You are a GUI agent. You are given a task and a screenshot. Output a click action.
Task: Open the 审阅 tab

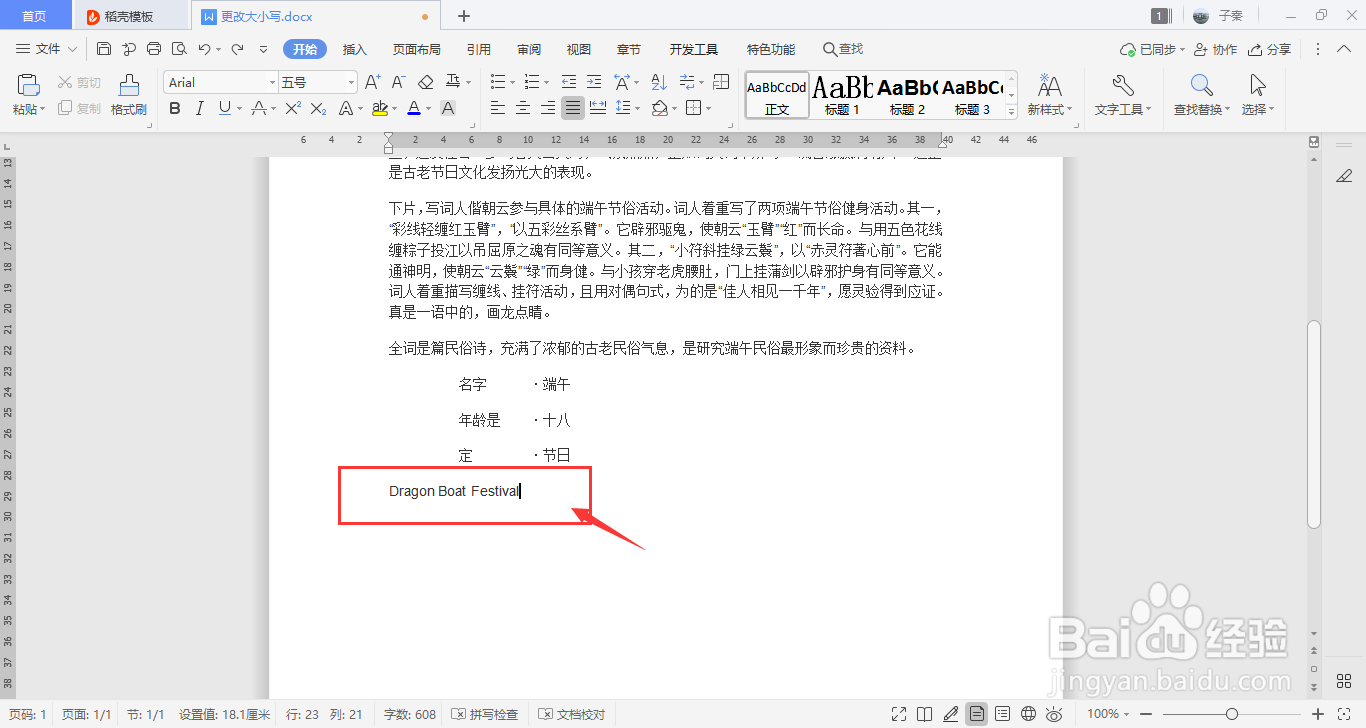click(529, 49)
